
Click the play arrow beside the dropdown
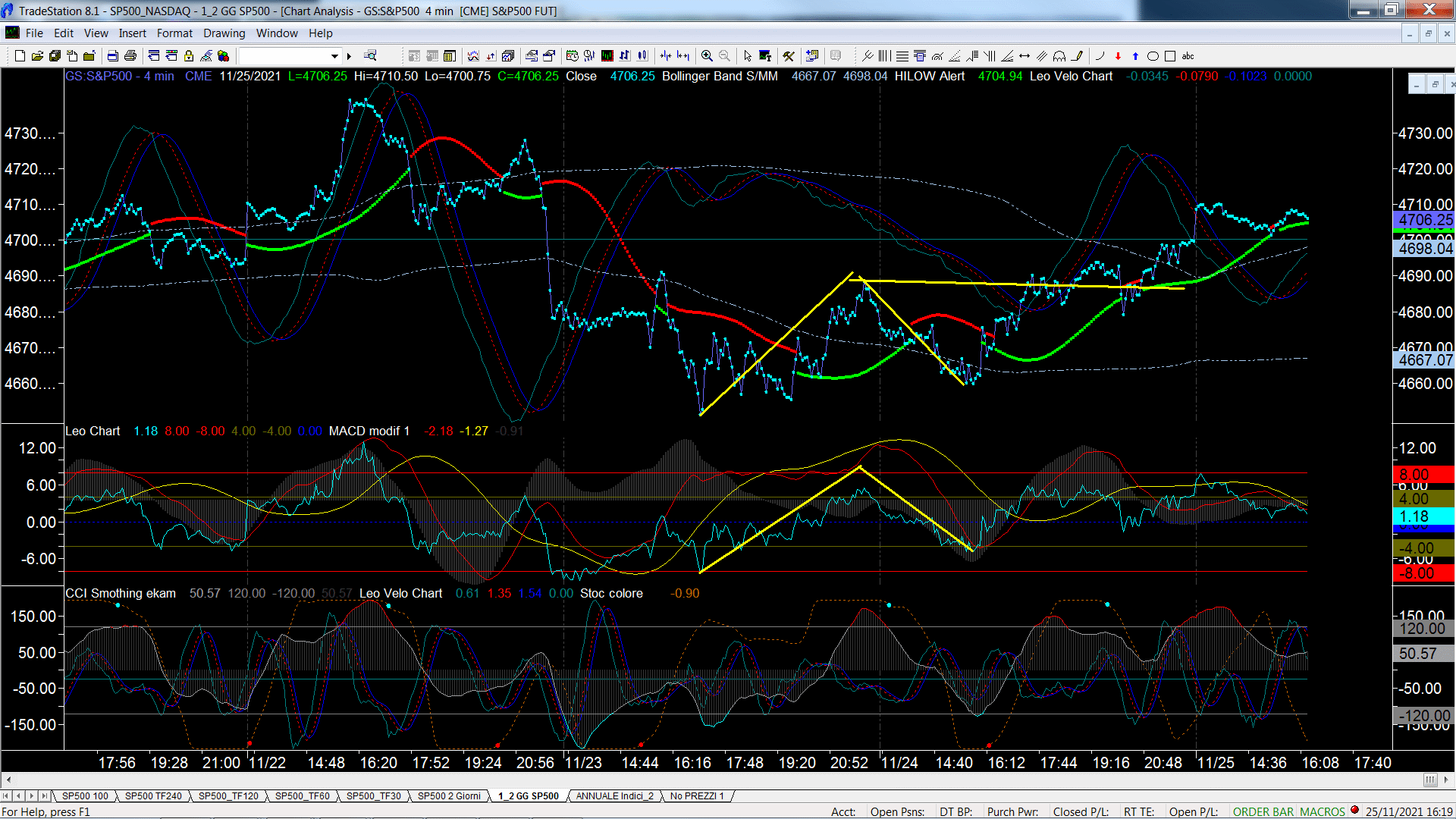tap(350, 56)
